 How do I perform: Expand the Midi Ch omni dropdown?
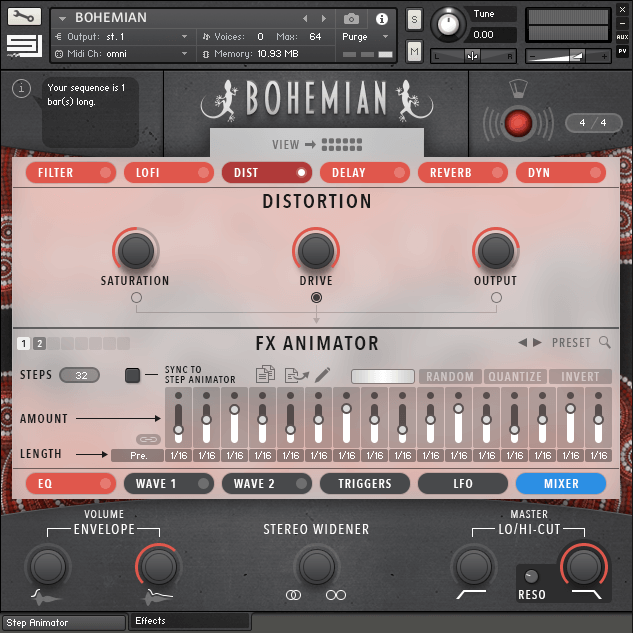coord(122,54)
